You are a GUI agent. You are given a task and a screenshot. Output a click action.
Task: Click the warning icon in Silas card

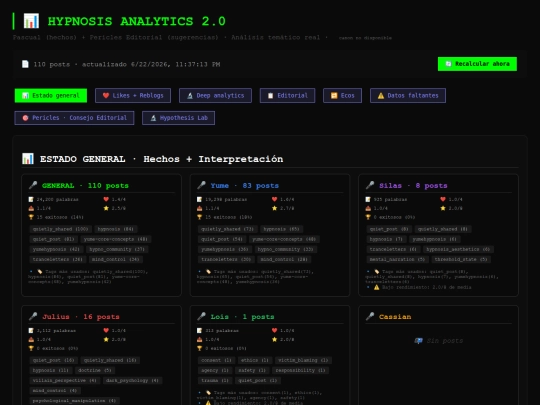(377, 287)
